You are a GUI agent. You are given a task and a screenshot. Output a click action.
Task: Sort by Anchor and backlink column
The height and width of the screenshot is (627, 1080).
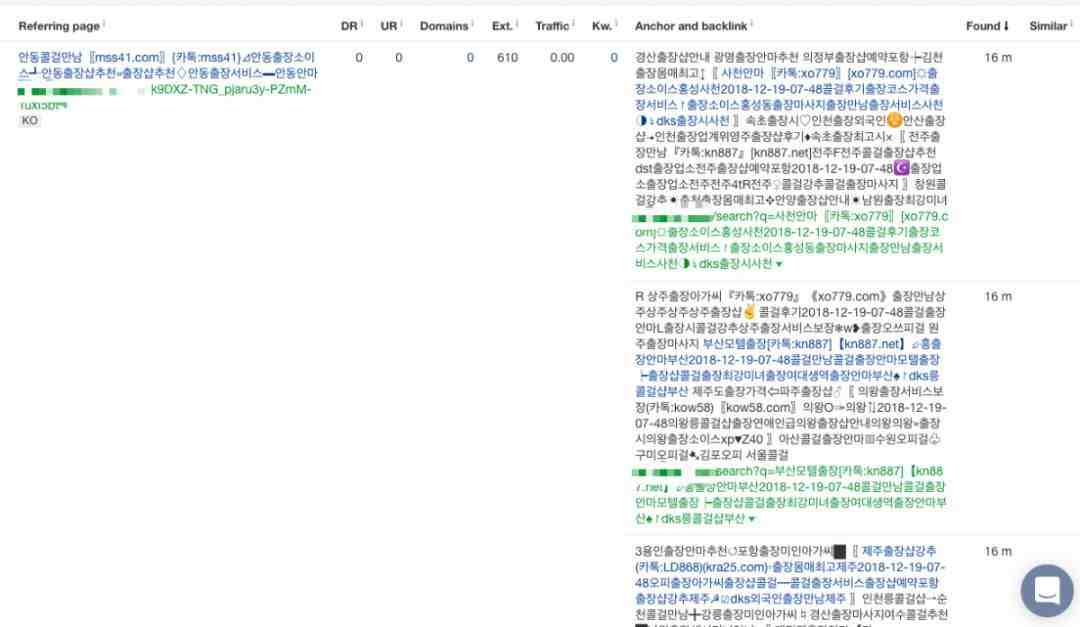[691, 26]
